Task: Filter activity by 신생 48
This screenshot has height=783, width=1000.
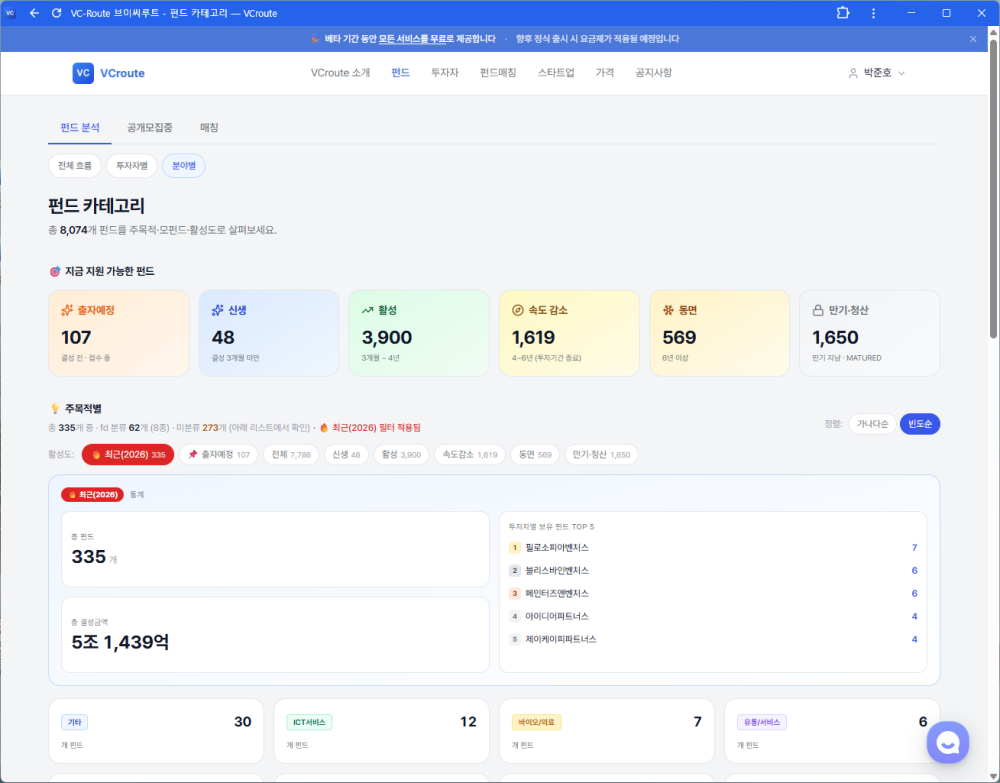Action: tap(346, 455)
